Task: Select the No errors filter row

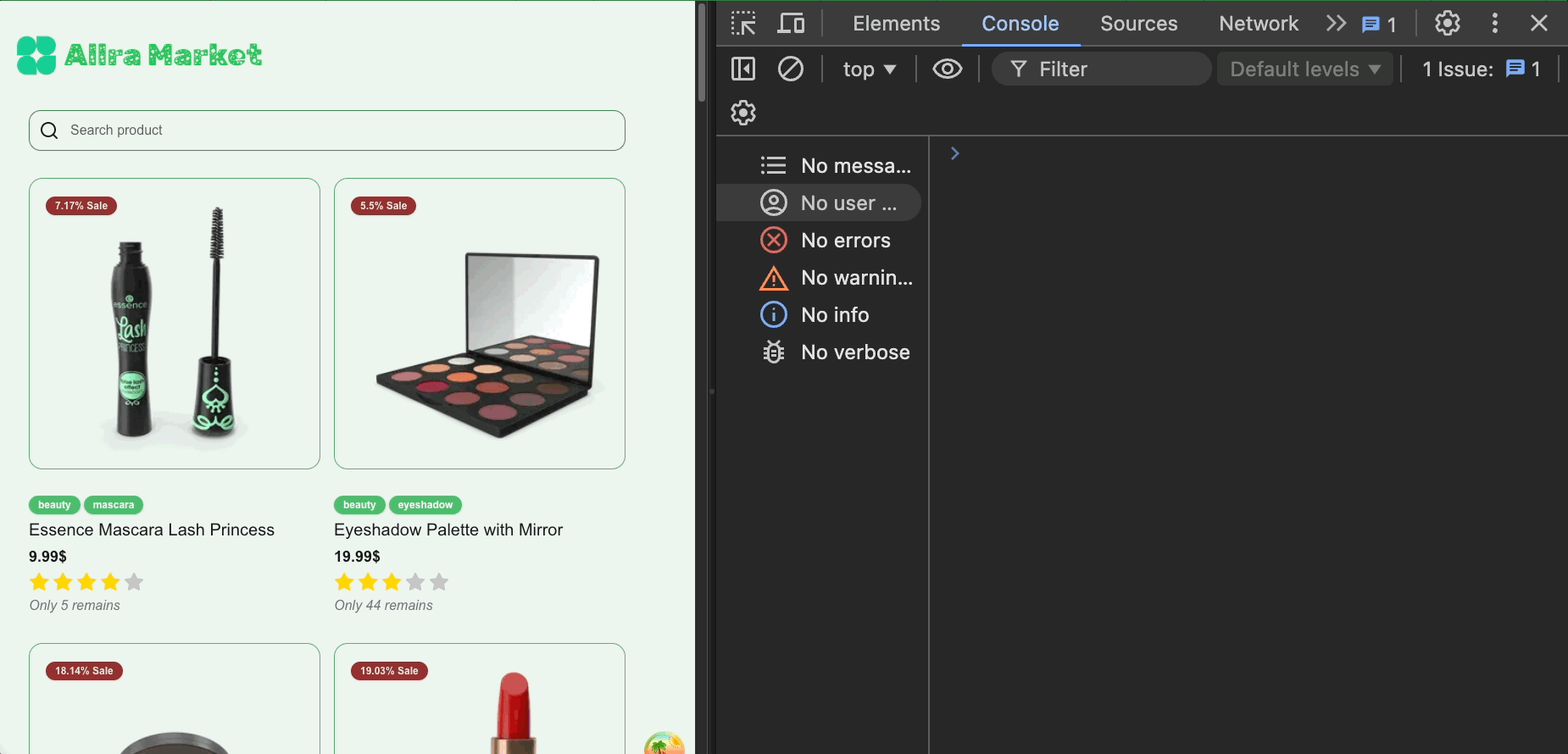Action: (x=819, y=240)
